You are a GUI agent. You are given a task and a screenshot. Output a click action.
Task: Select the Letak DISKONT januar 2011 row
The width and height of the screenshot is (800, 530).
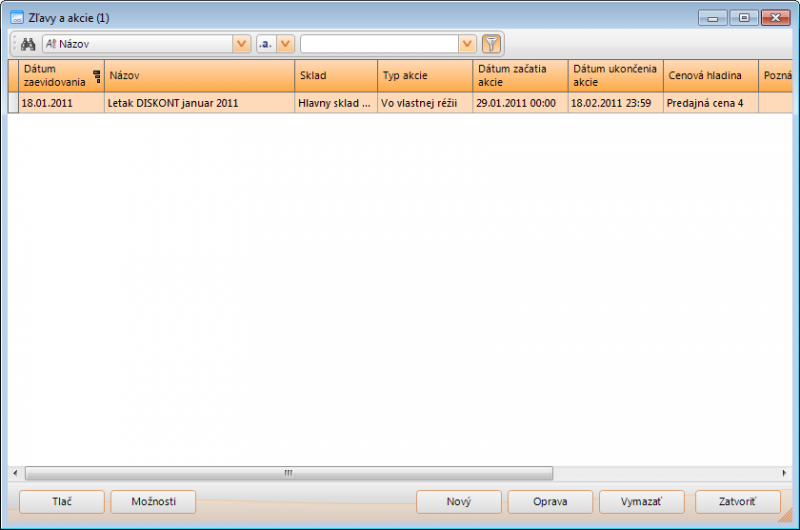click(199, 102)
